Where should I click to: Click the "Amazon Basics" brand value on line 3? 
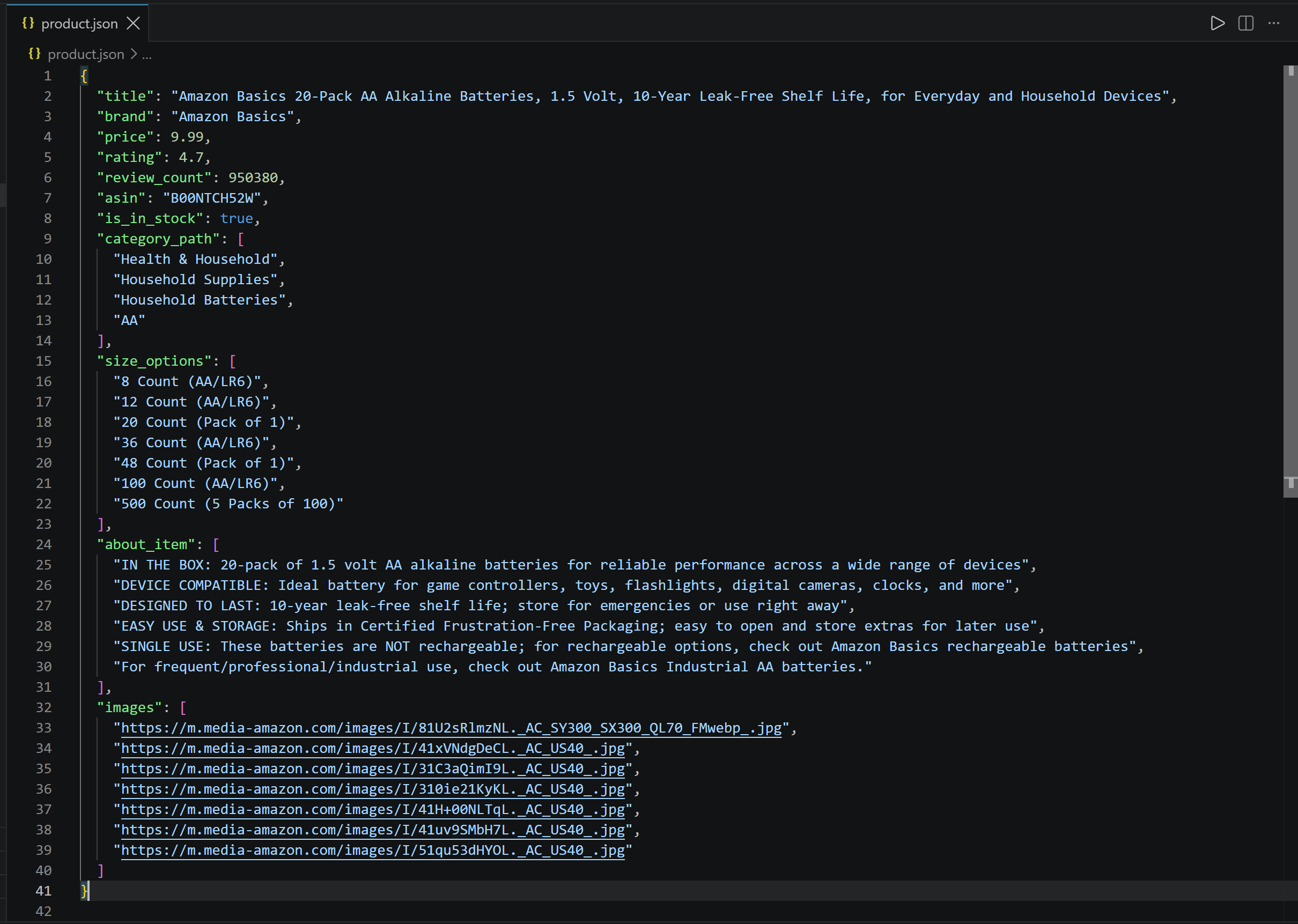click(232, 116)
